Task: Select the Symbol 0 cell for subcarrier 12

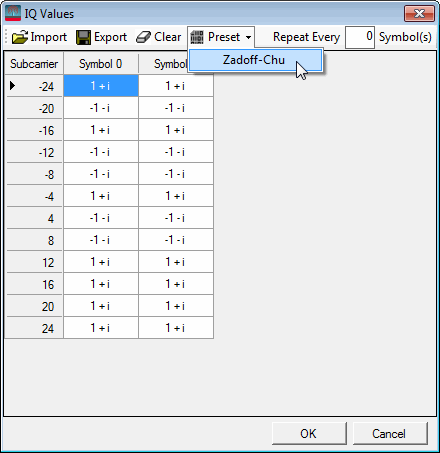Action: click(x=101, y=262)
